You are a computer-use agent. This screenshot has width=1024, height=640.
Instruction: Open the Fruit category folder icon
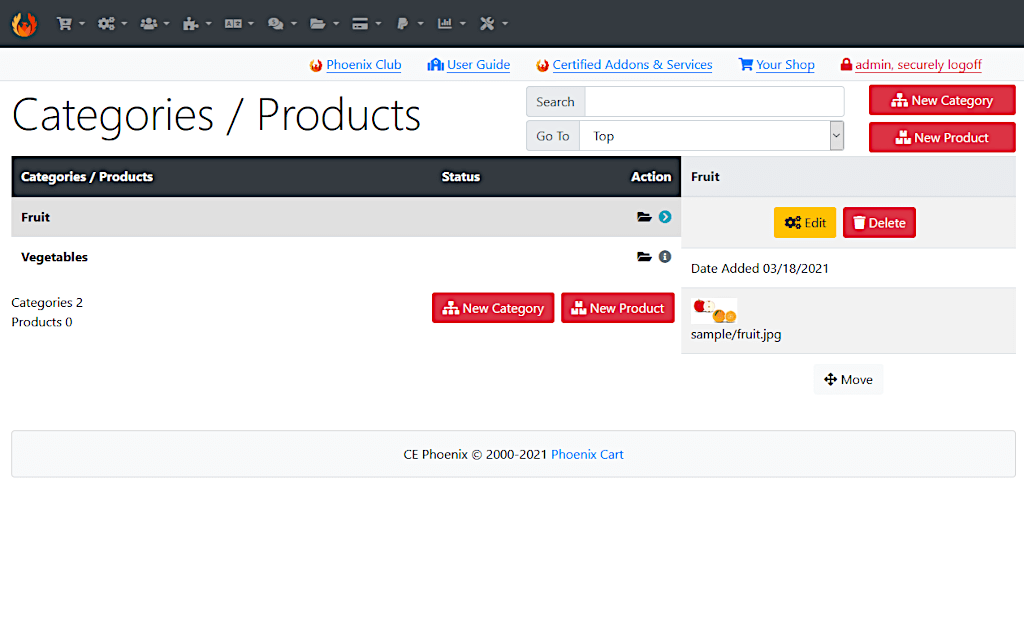644,217
